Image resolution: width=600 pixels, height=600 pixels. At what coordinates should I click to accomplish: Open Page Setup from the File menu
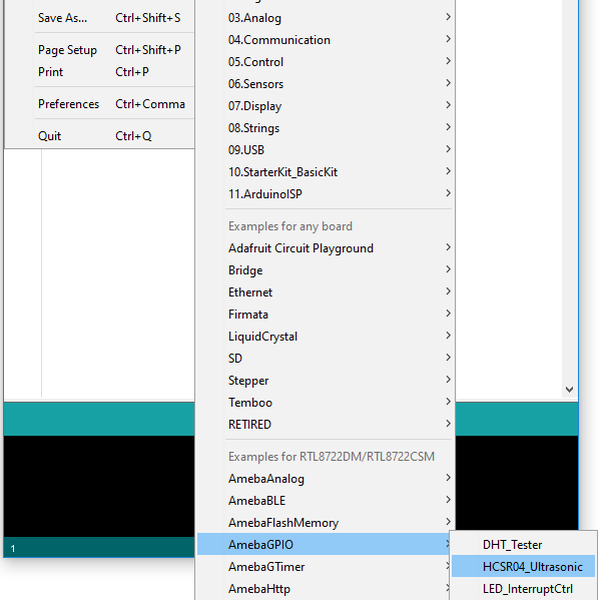pos(99,50)
